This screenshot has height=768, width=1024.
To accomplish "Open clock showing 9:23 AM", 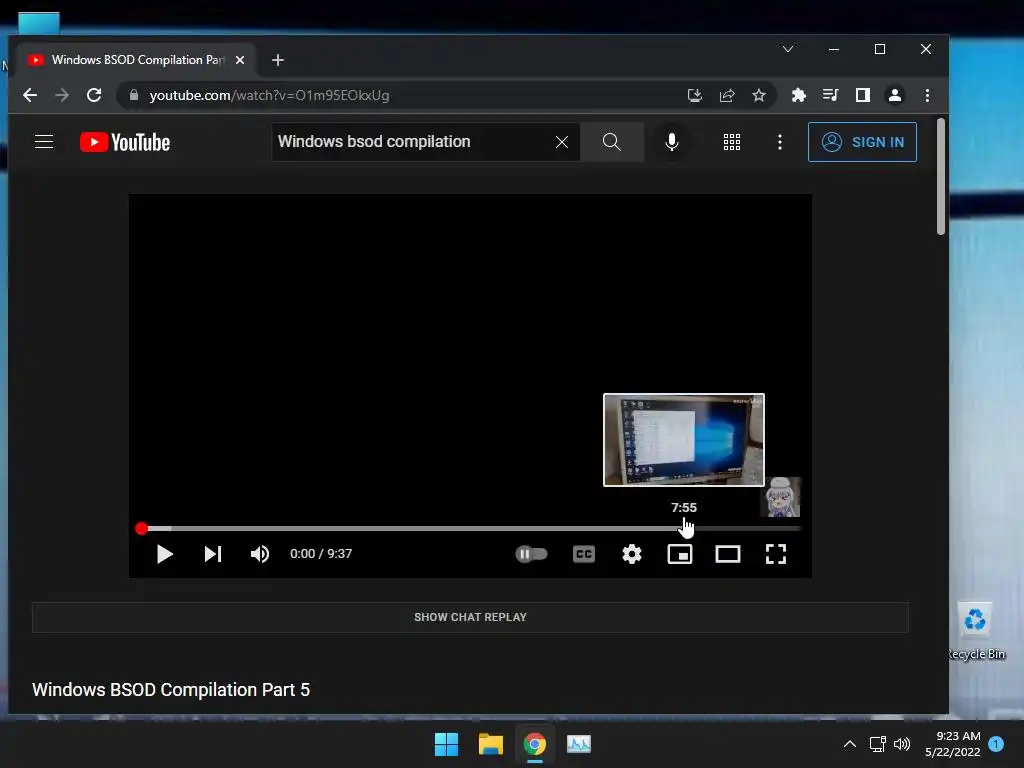I will click(953, 744).
